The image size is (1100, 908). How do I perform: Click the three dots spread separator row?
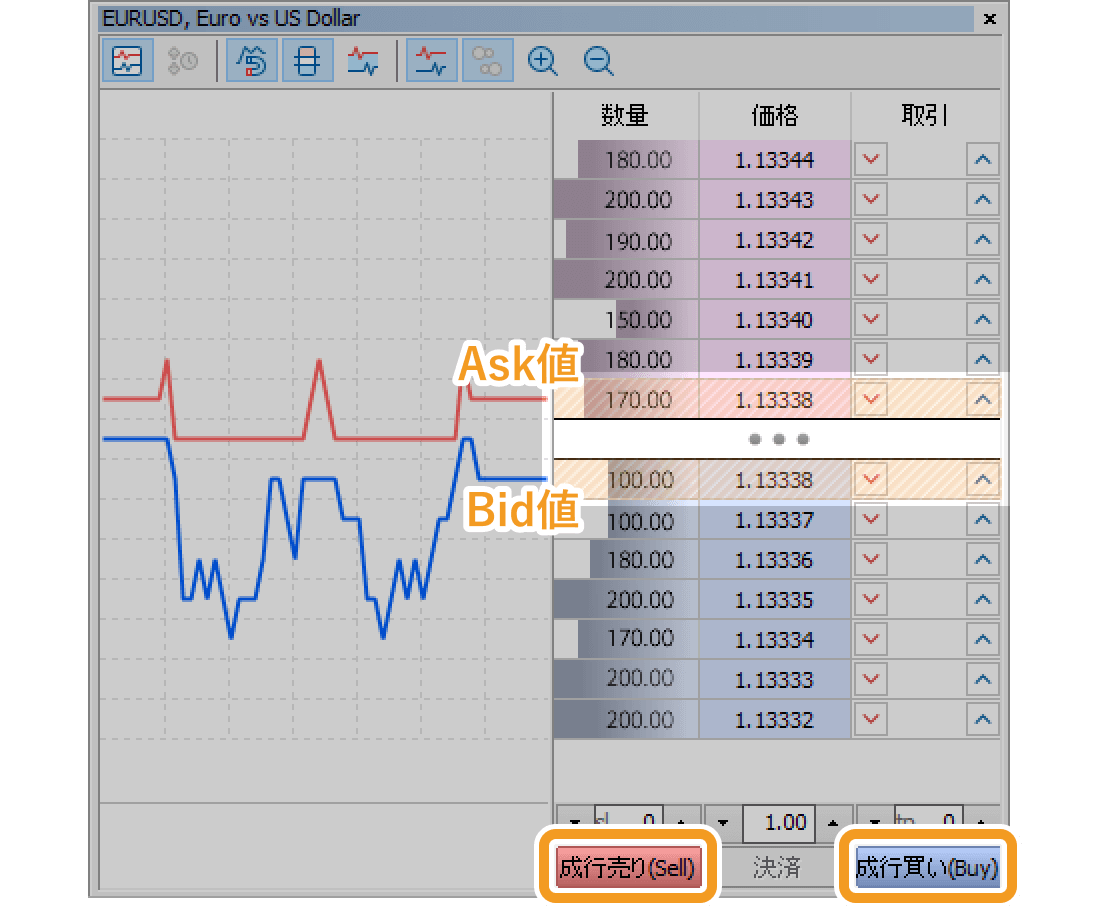click(777, 439)
